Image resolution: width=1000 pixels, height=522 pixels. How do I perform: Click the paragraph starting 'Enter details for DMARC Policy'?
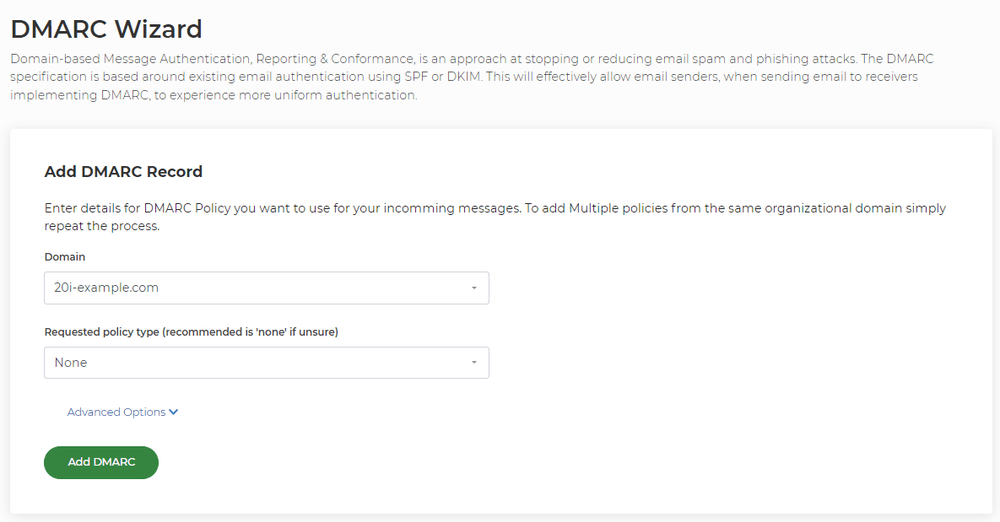point(495,217)
